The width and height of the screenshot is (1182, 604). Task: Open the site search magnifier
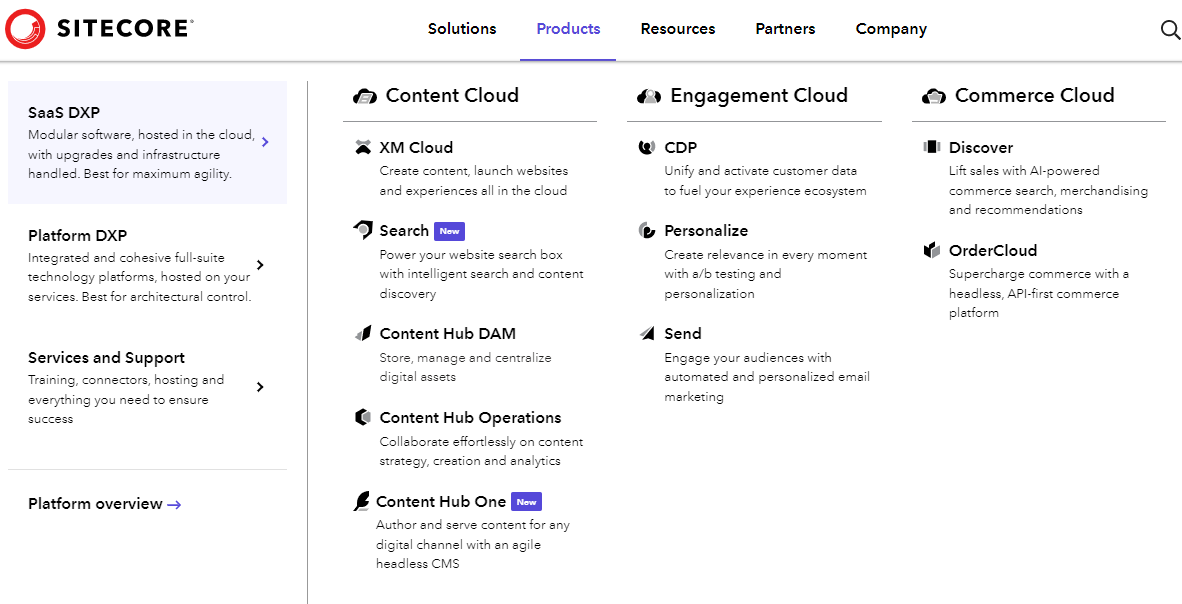[x=1170, y=30]
